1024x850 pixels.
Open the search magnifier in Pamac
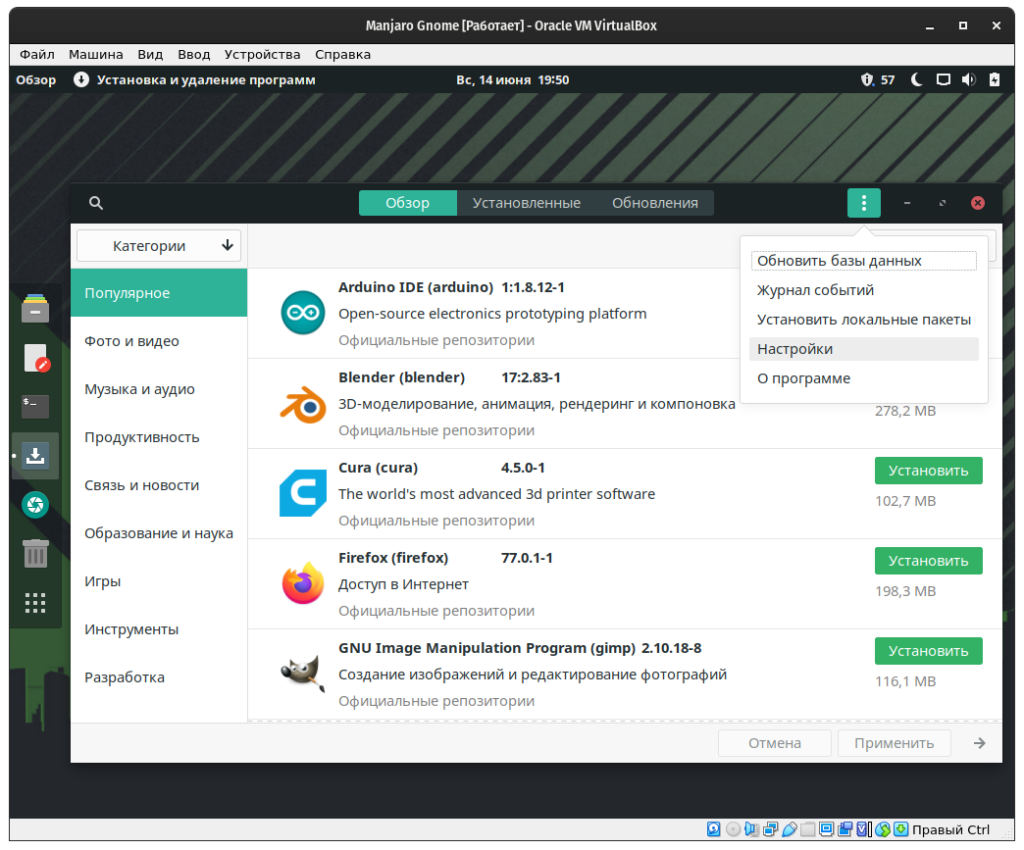[x=95, y=203]
